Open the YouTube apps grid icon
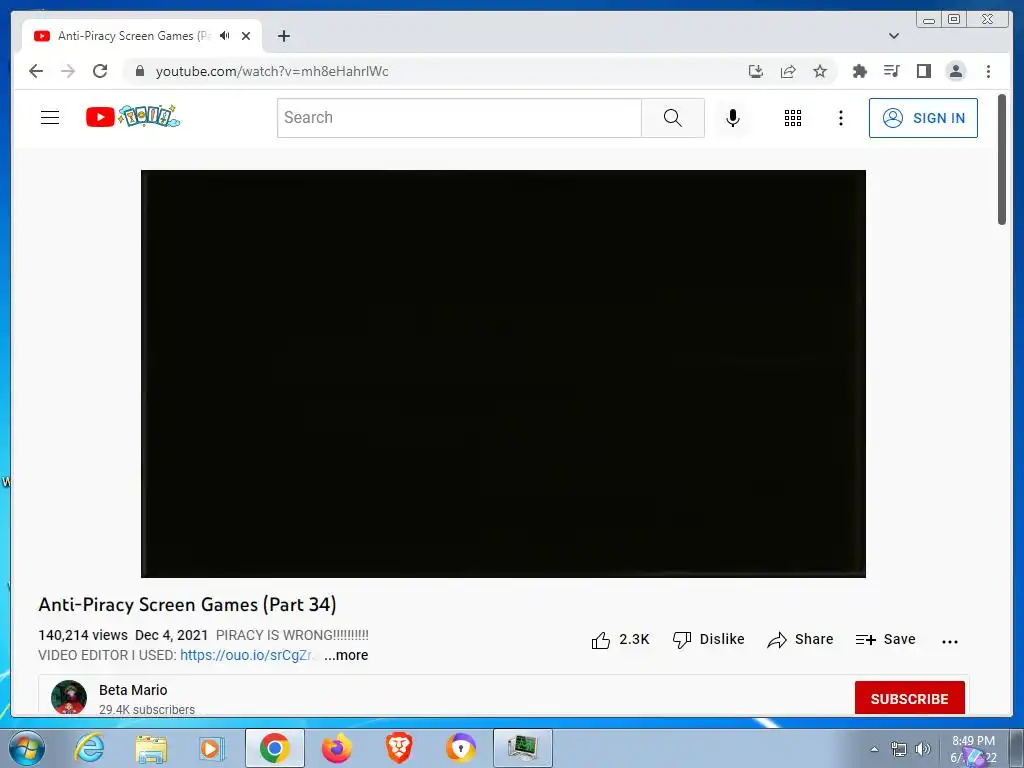Viewport: 1024px width, 768px height. tap(793, 118)
